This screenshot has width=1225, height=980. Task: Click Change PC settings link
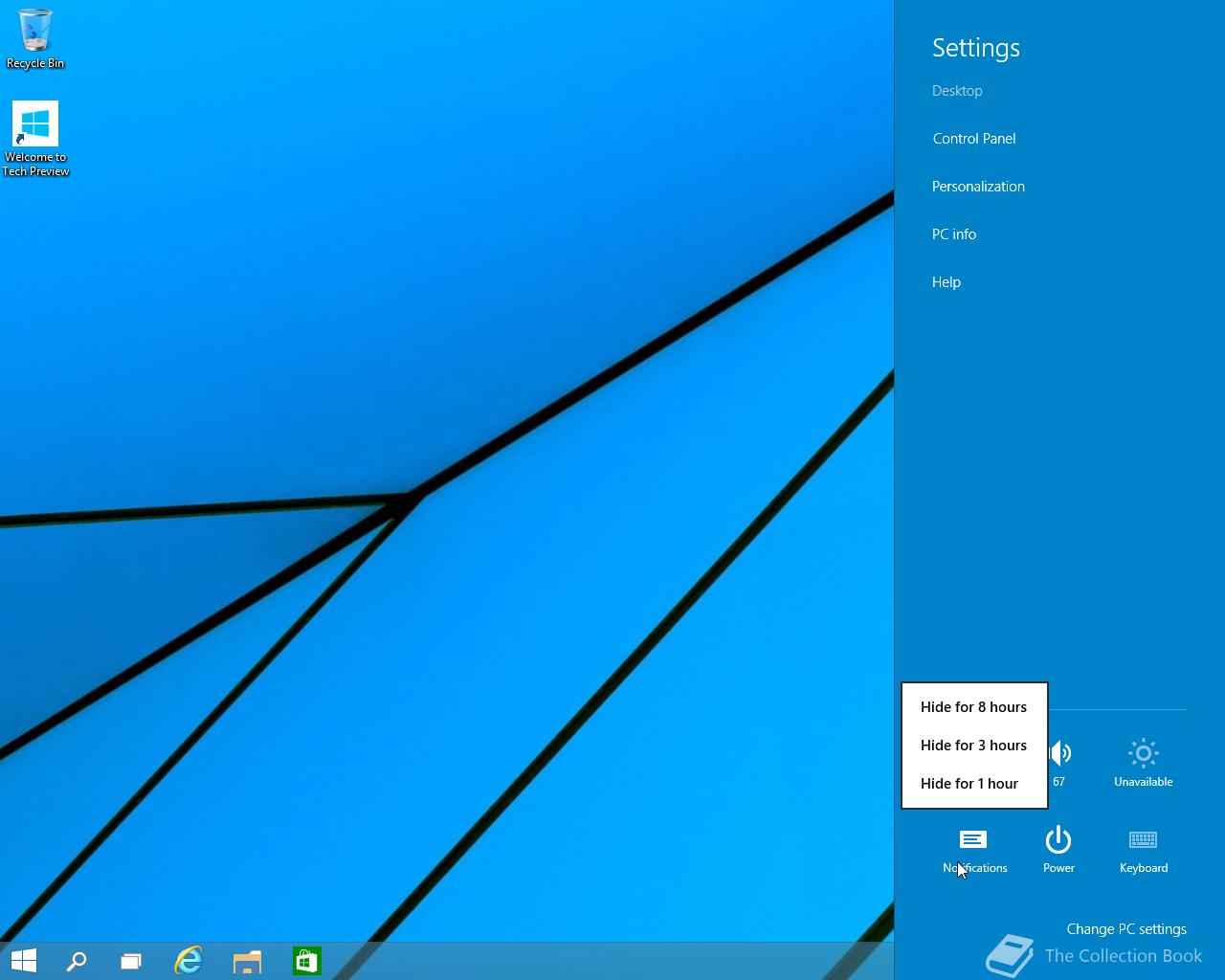(1126, 929)
